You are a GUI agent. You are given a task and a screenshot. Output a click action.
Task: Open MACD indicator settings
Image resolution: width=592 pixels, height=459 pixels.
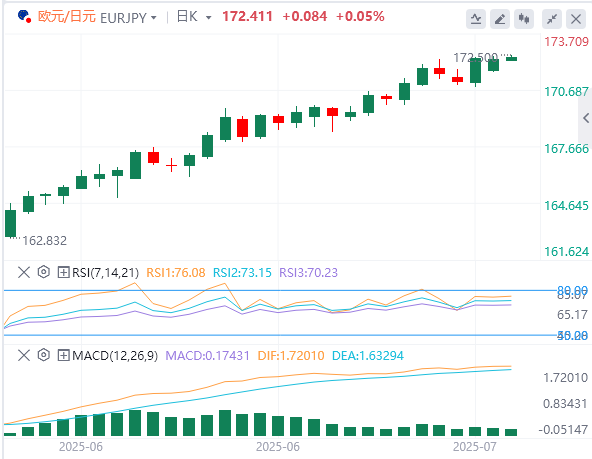pyautogui.click(x=44, y=355)
